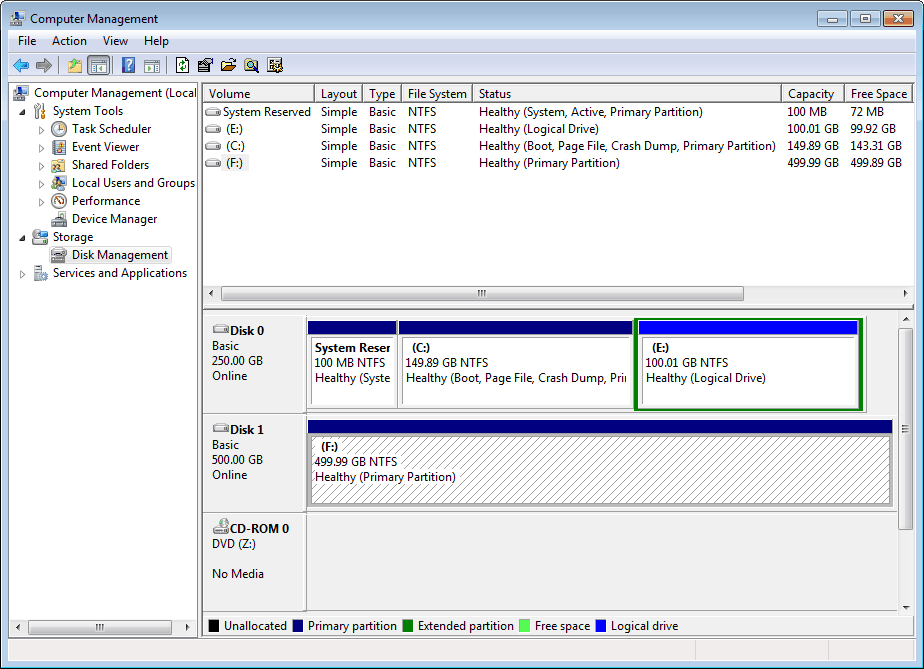The height and width of the screenshot is (669, 924).
Task: Click the blue Logical drive legend swatch
Action: [x=601, y=626]
